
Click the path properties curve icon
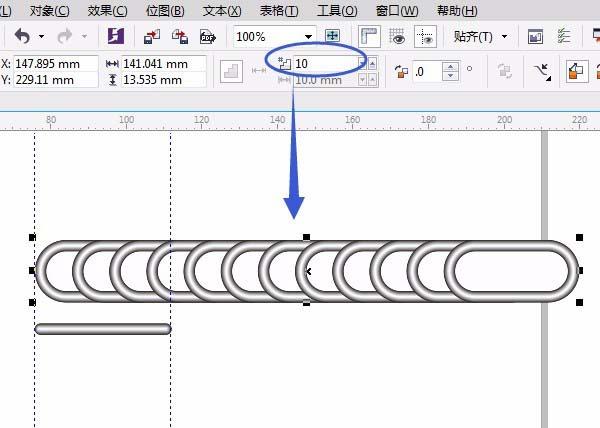[x=544, y=72]
